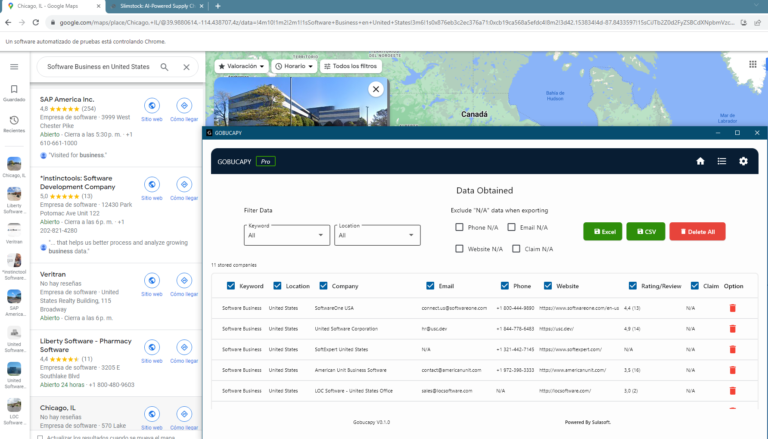Open Google apps grid
This screenshot has width=768, height=439.
click(753, 64)
